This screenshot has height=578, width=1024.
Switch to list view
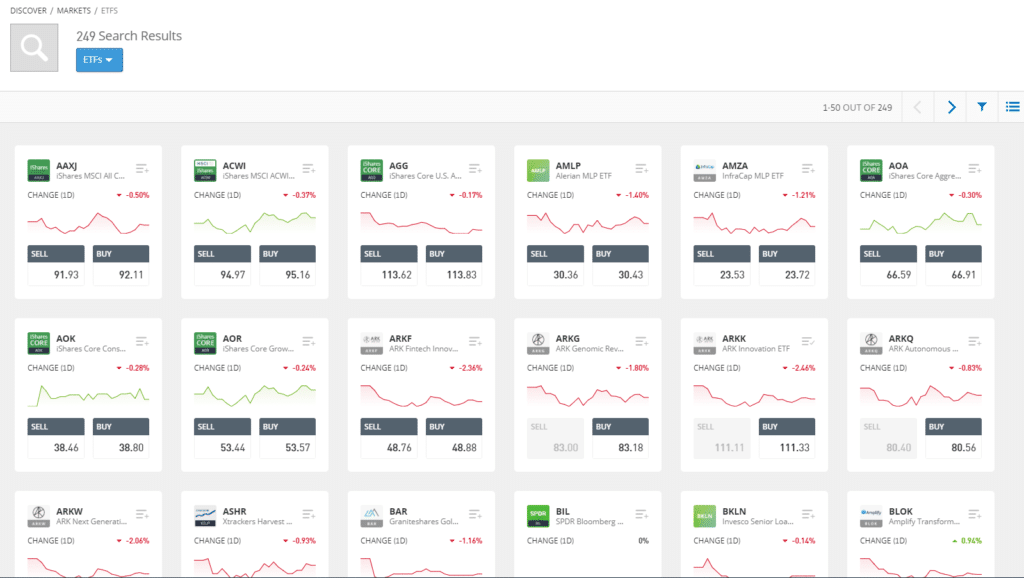pyautogui.click(x=1010, y=106)
